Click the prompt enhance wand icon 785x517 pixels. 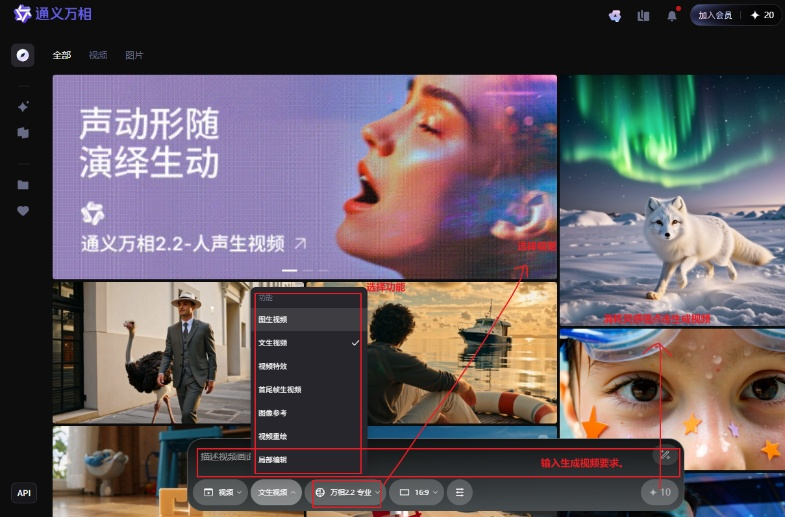663,456
